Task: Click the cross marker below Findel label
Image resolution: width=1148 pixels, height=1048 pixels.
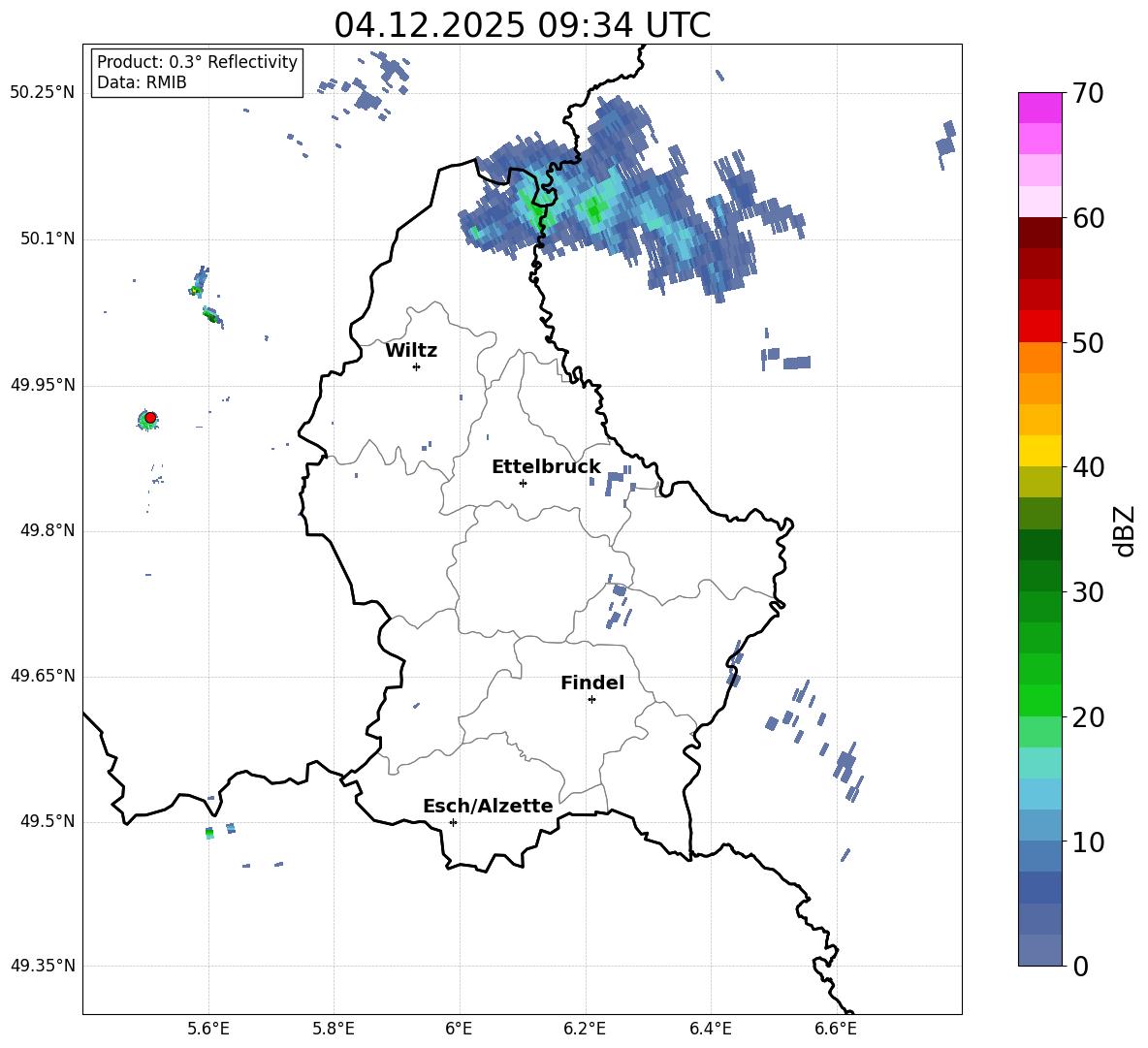Action: click(x=591, y=700)
